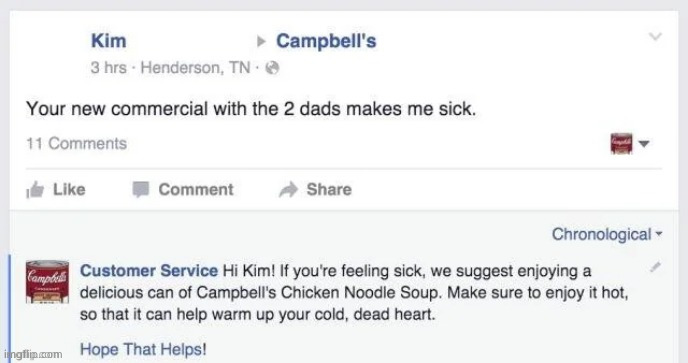Open the post options chevron menu

point(655,36)
